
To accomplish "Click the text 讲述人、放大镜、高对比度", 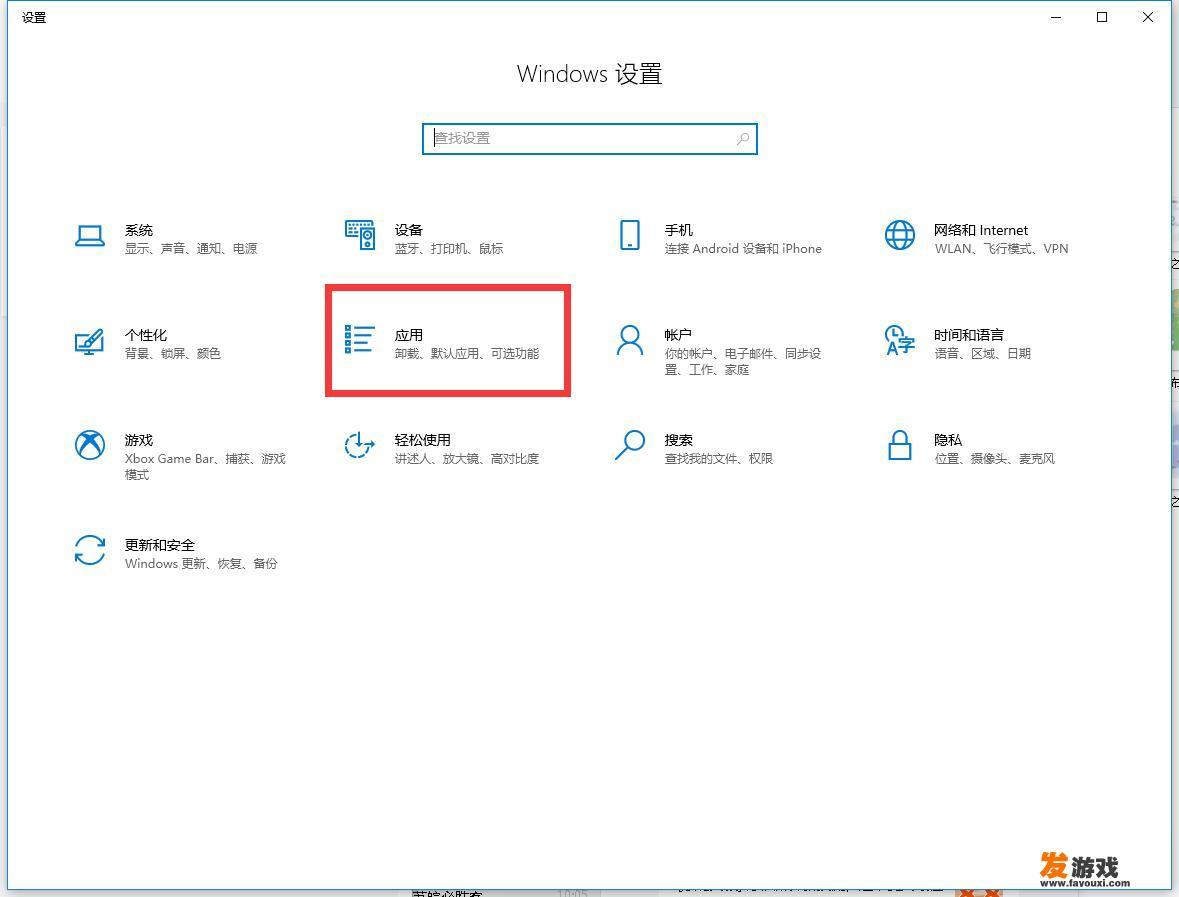I will point(467,459).
